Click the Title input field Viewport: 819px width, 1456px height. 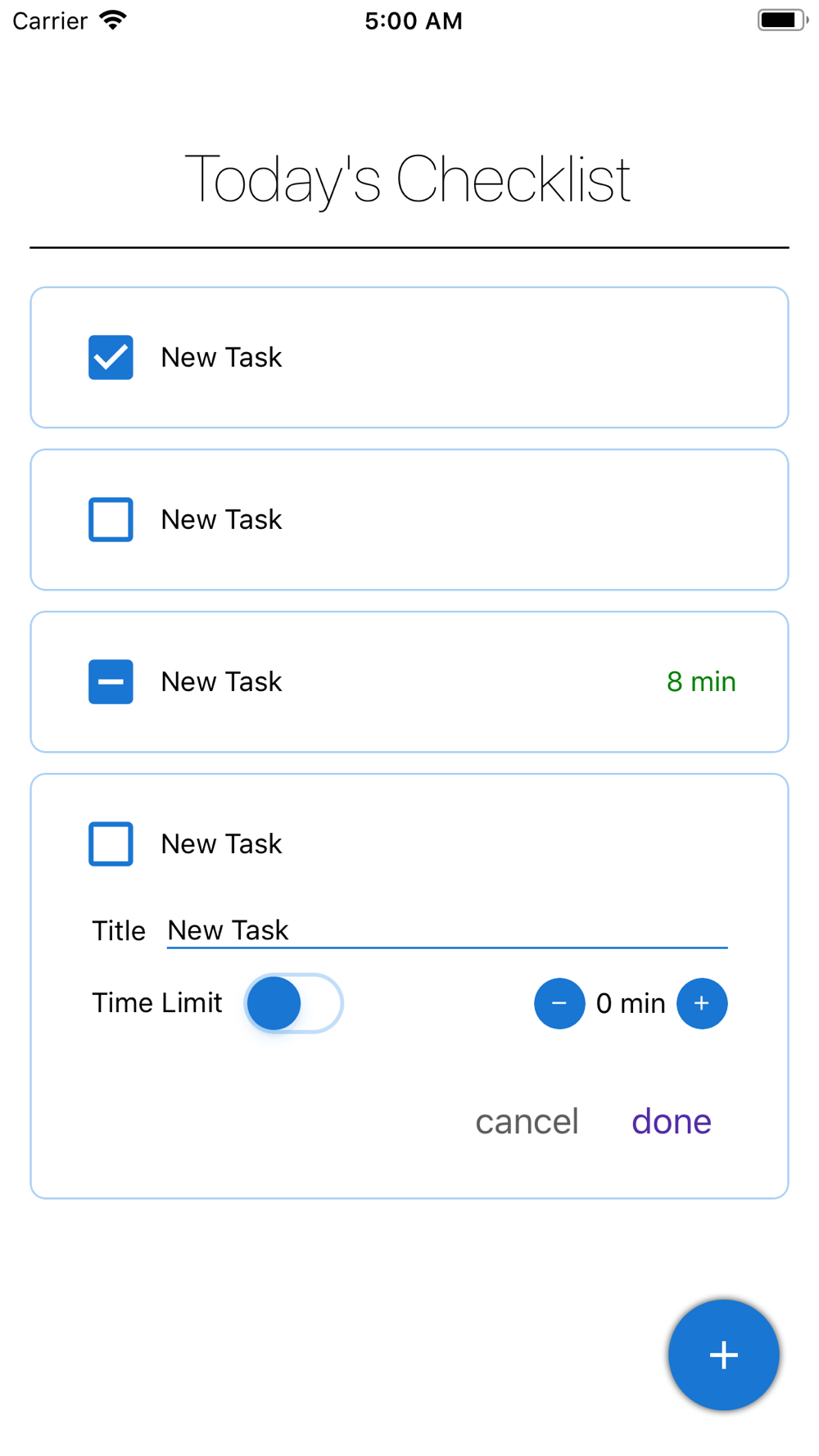coord(447,931)
